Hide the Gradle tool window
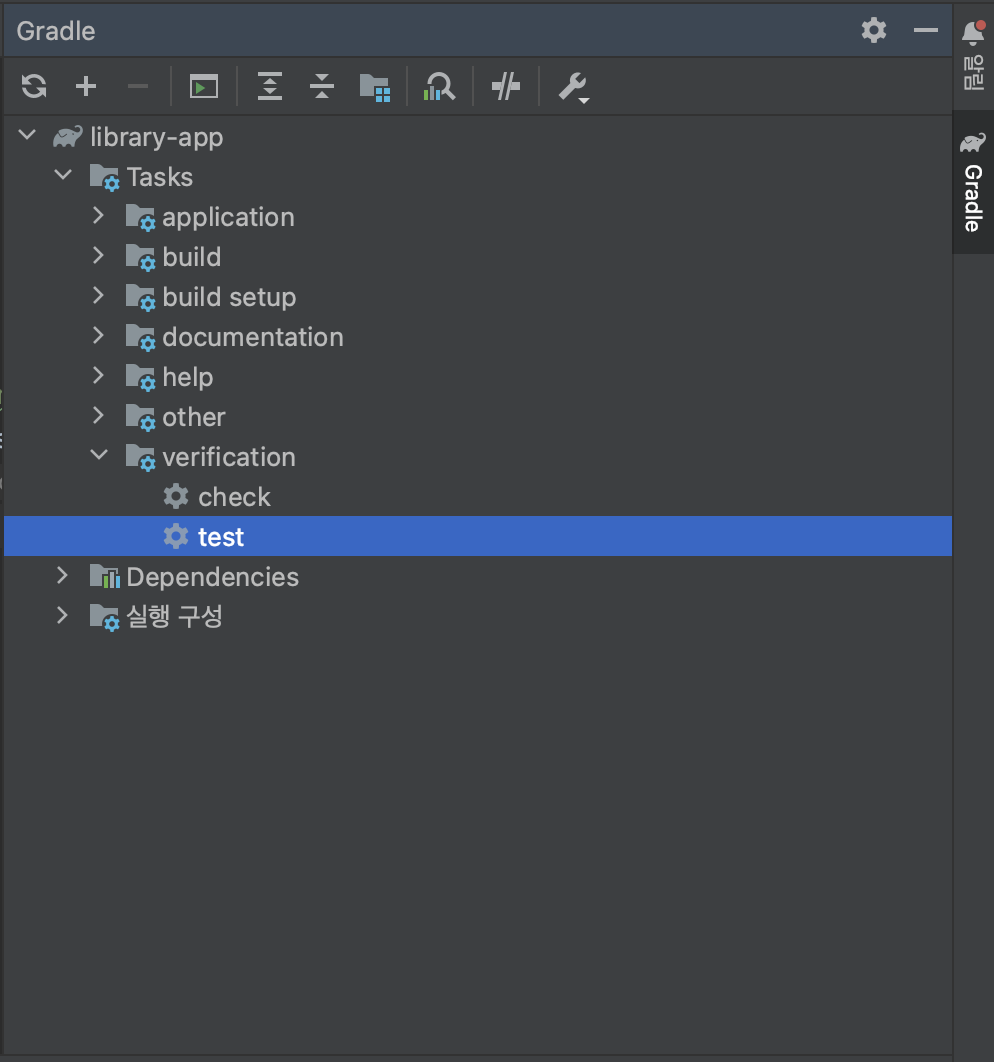 (926, 30)
